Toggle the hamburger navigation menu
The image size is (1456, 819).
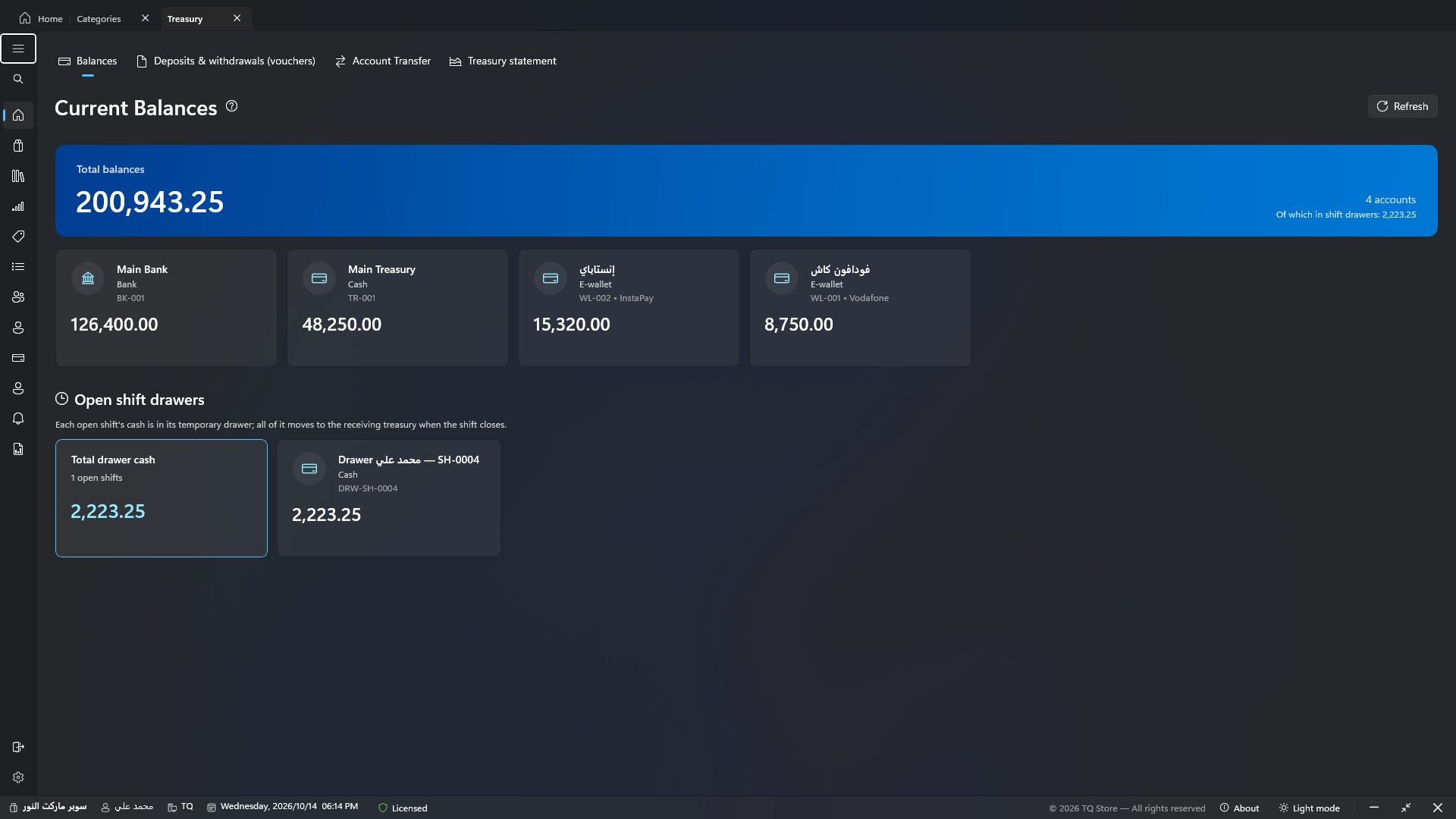click(x=18, y=49)
